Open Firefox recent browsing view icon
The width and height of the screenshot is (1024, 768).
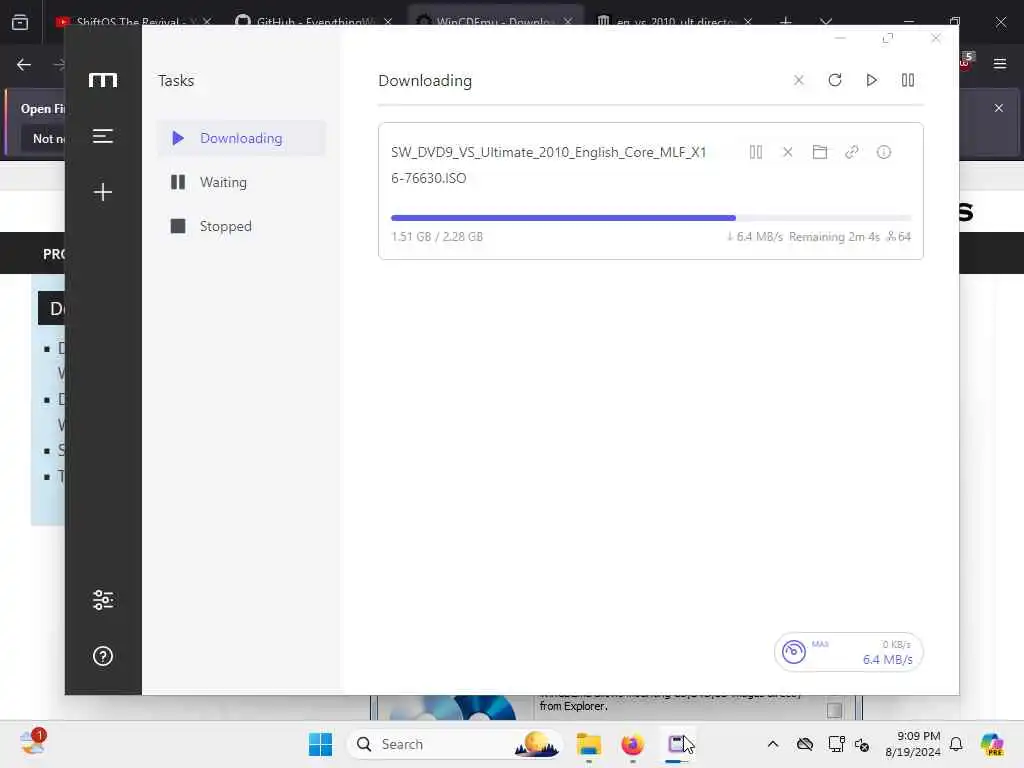tap(20, 22)
